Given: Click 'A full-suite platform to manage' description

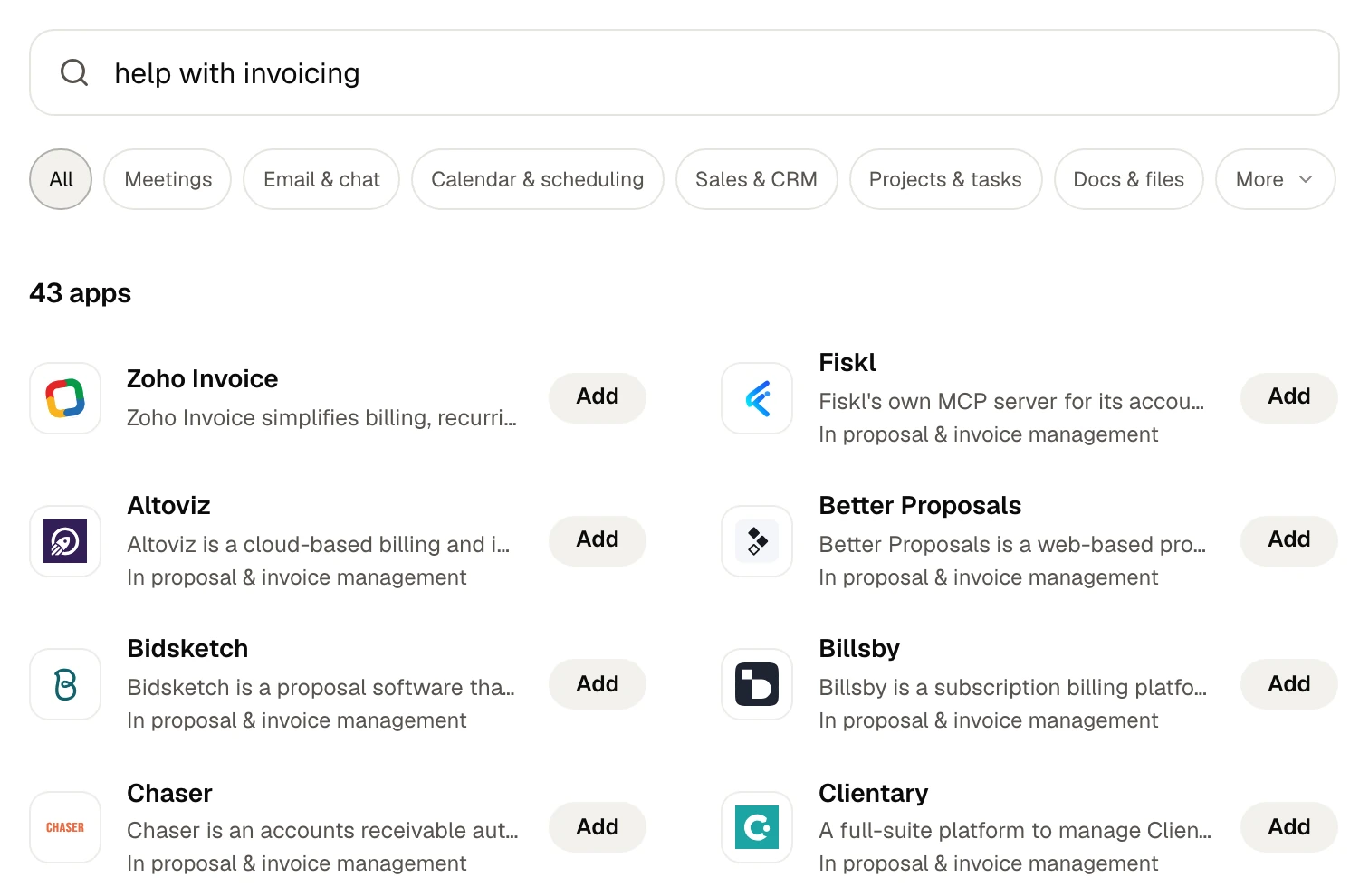Looking at the screenshot, I should (x=1015, y=830).
